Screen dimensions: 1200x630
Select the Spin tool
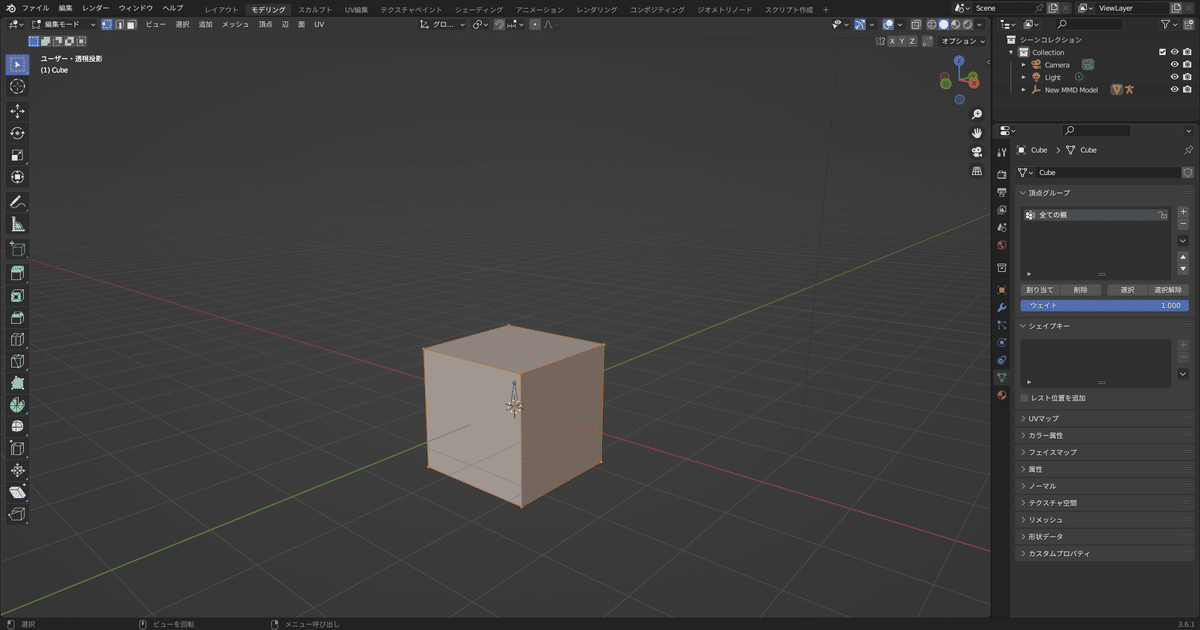click(17, 405)
